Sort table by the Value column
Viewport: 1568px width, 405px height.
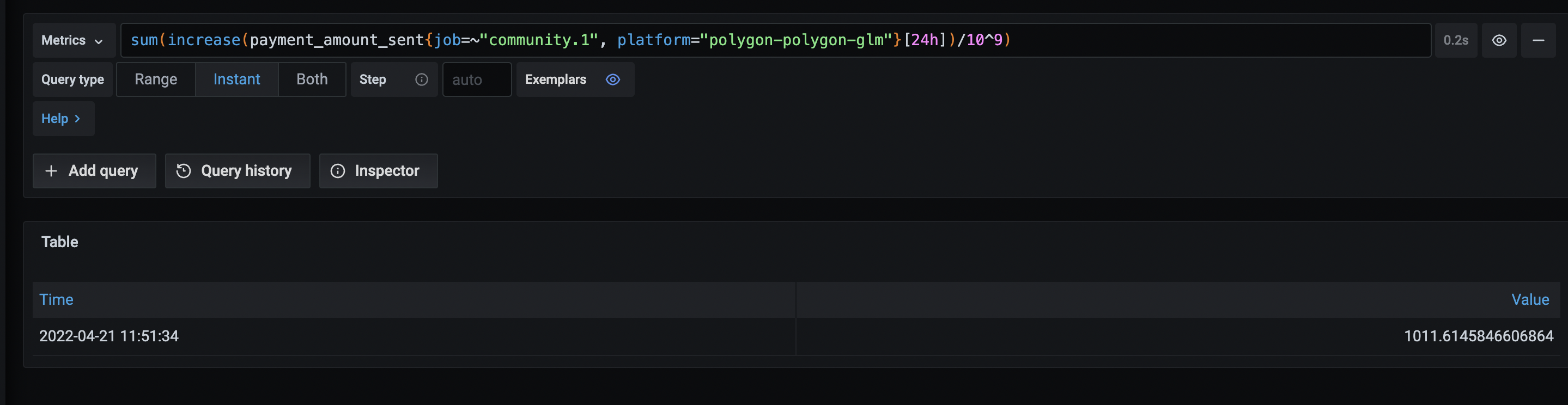click(1531, 299)
